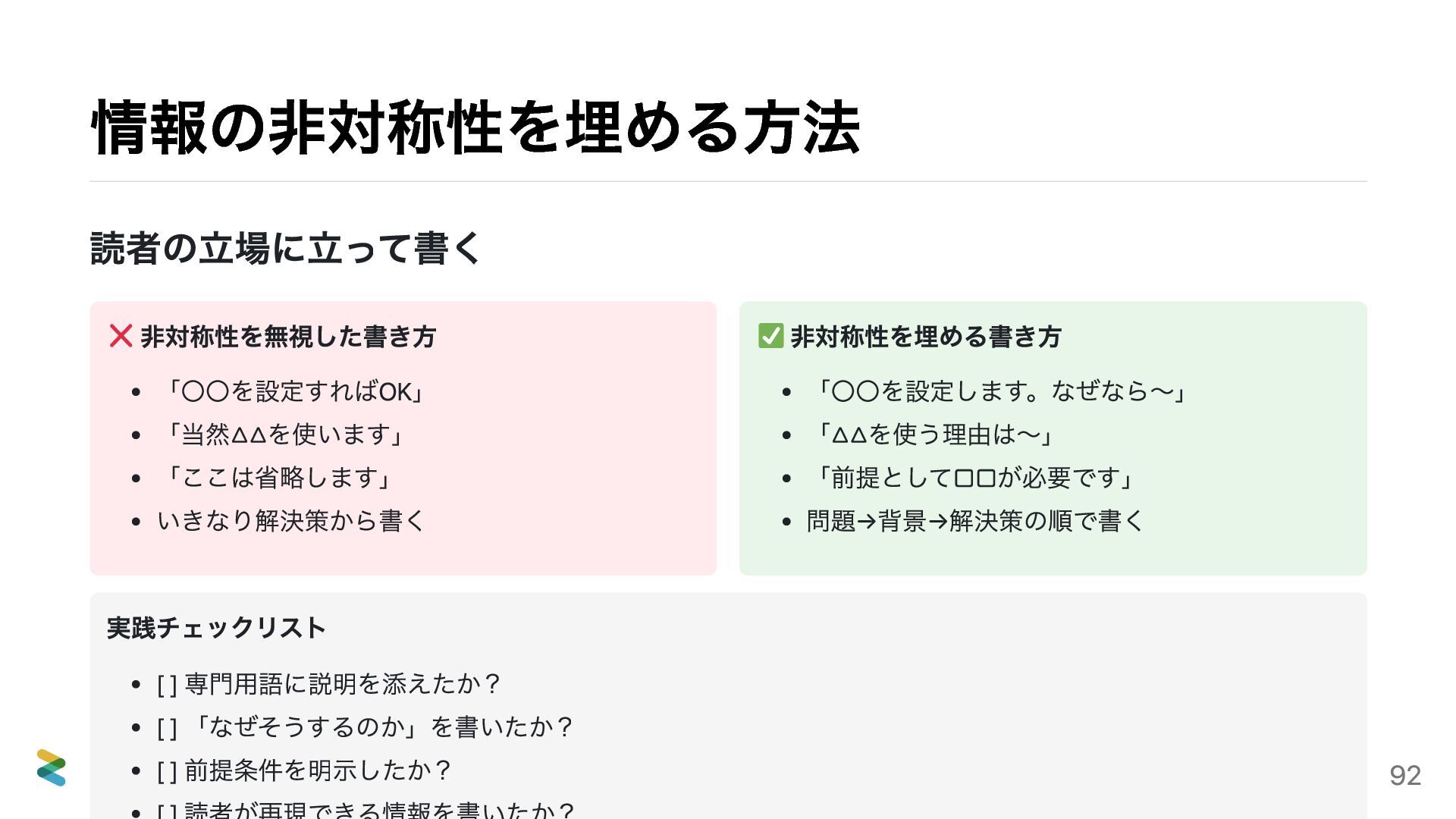Click the slide page number 92

(x=1404, y=775)
